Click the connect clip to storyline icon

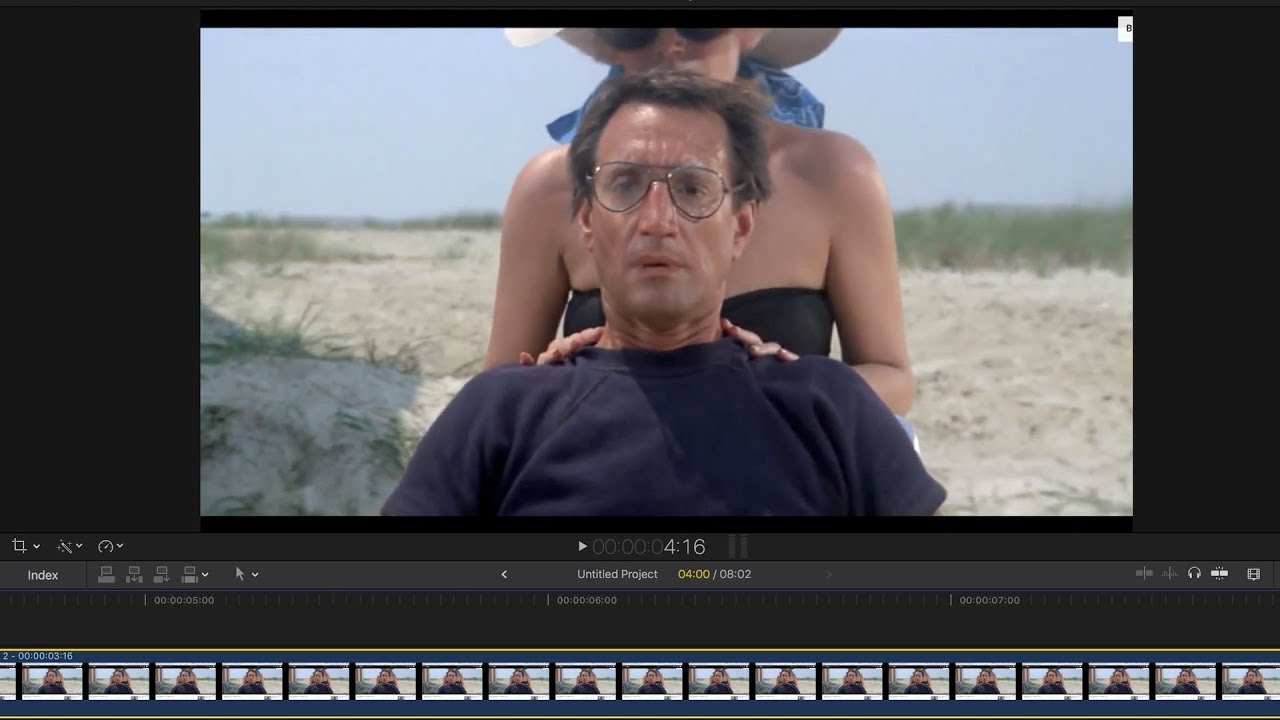click(106, 574)
